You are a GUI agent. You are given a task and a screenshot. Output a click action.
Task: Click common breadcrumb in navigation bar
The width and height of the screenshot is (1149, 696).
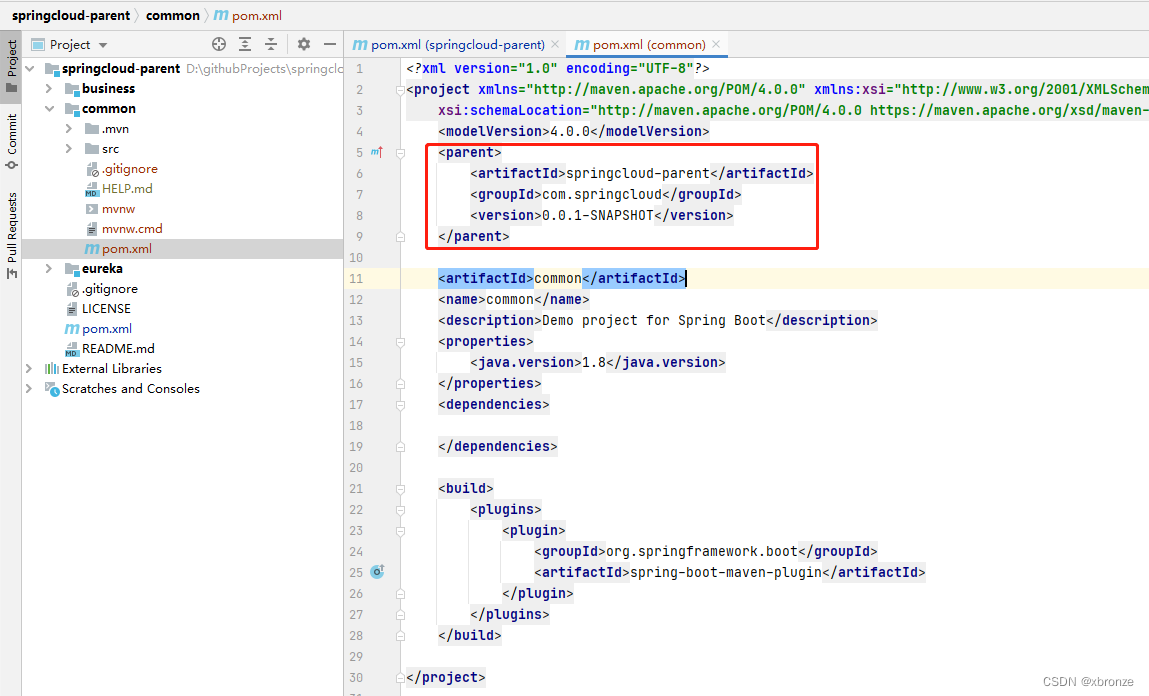172,15
